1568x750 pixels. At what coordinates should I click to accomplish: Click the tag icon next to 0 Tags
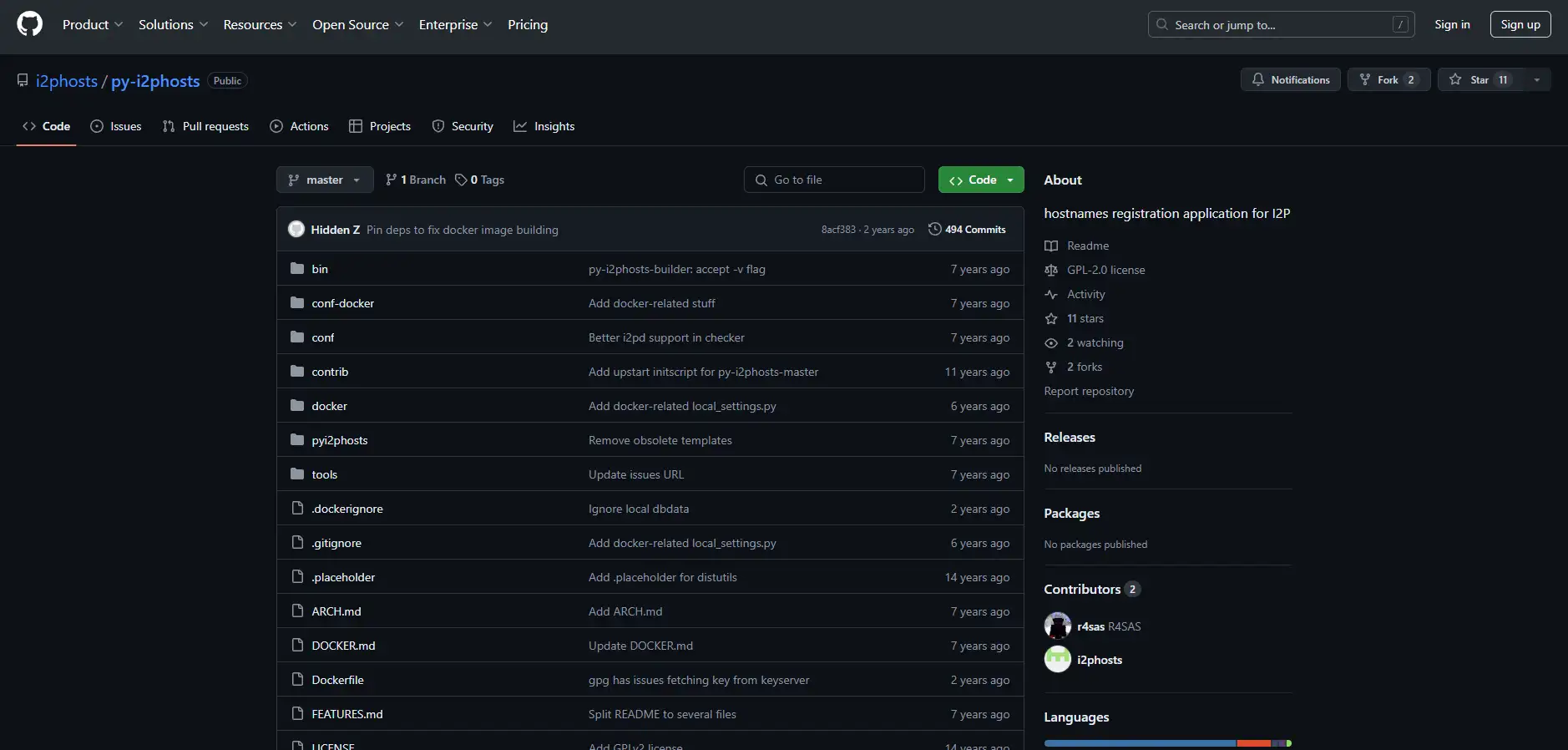[x=461, y=180]
